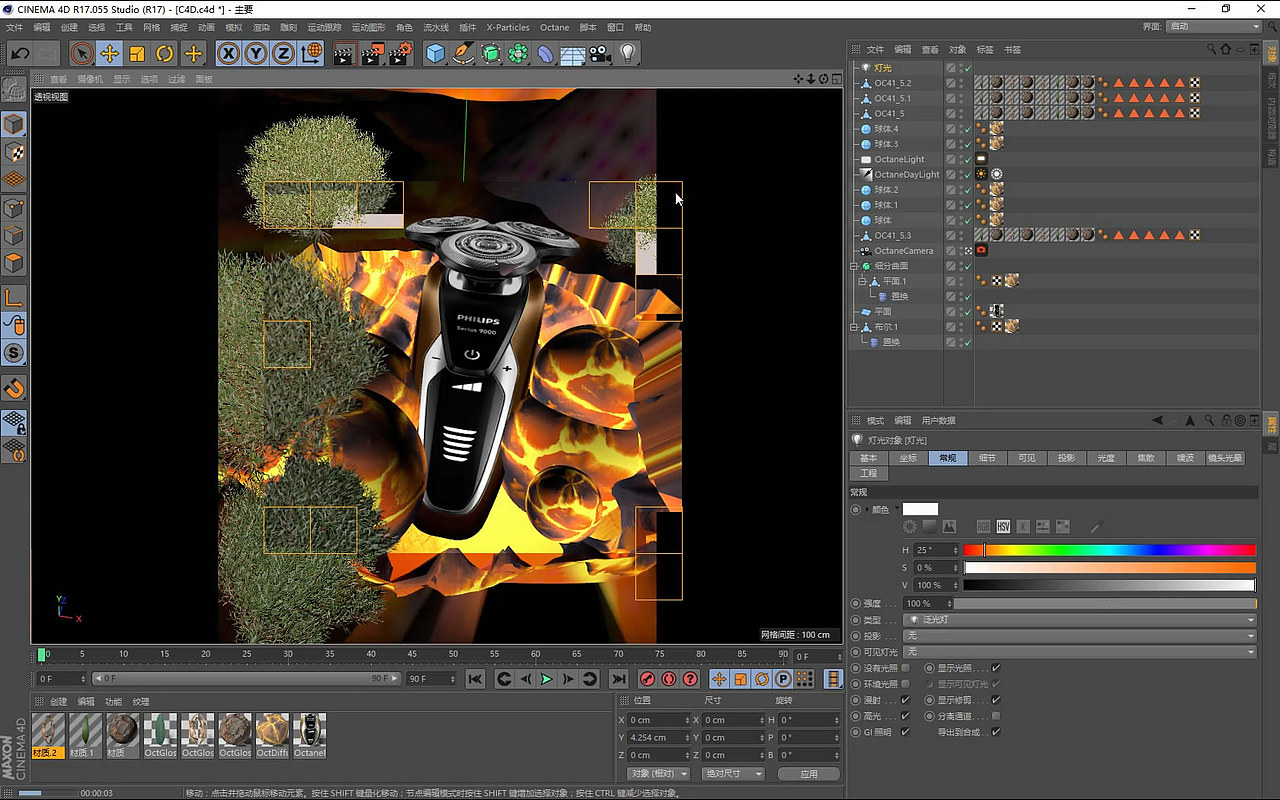
Task: Collapse the 布尔.1 object tree node
Action: [854, 327]
